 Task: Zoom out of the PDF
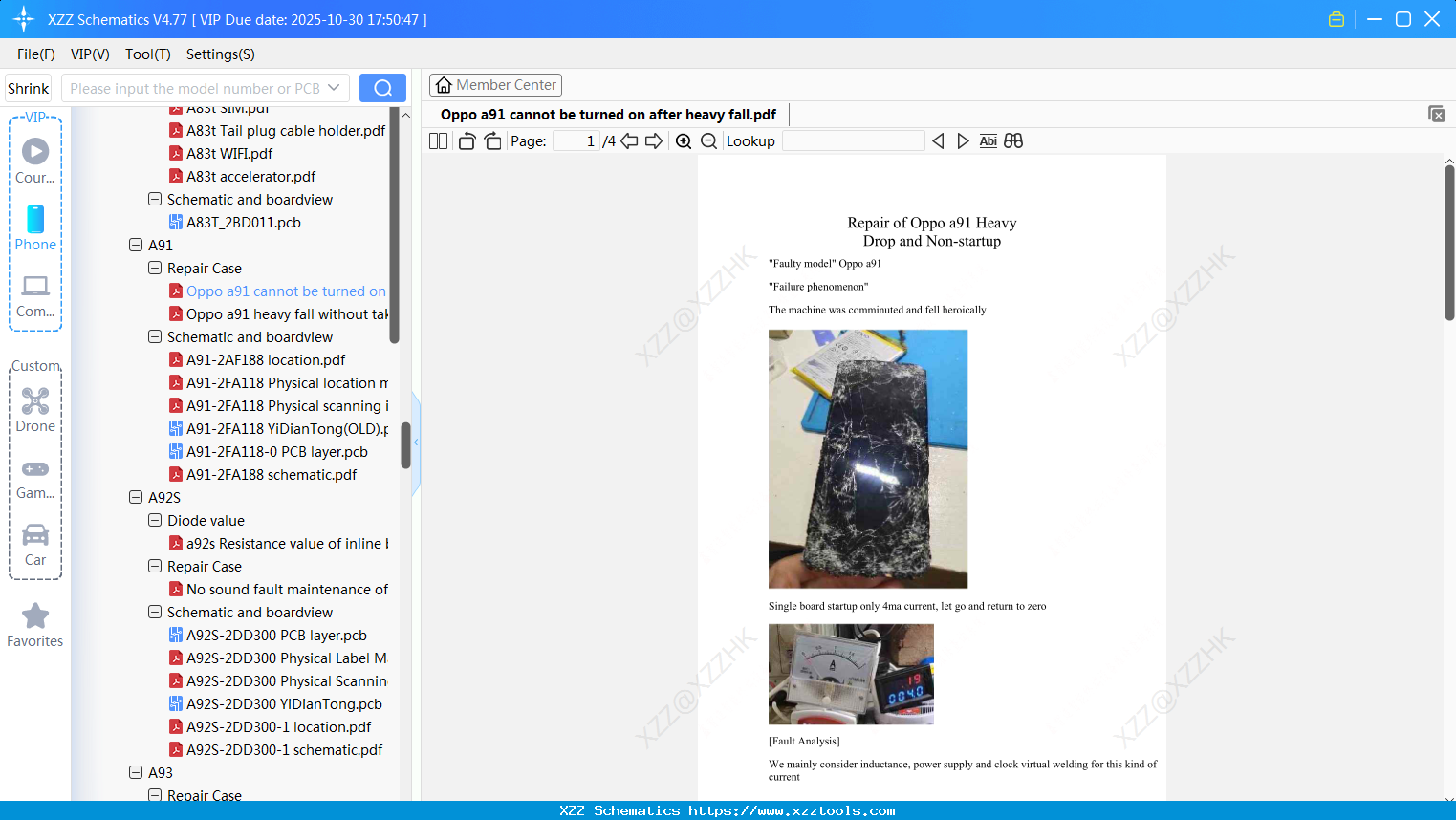coord(708,141)
